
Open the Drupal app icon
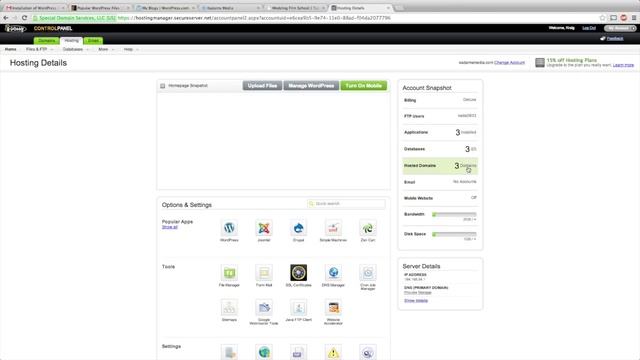coord(298,228)
